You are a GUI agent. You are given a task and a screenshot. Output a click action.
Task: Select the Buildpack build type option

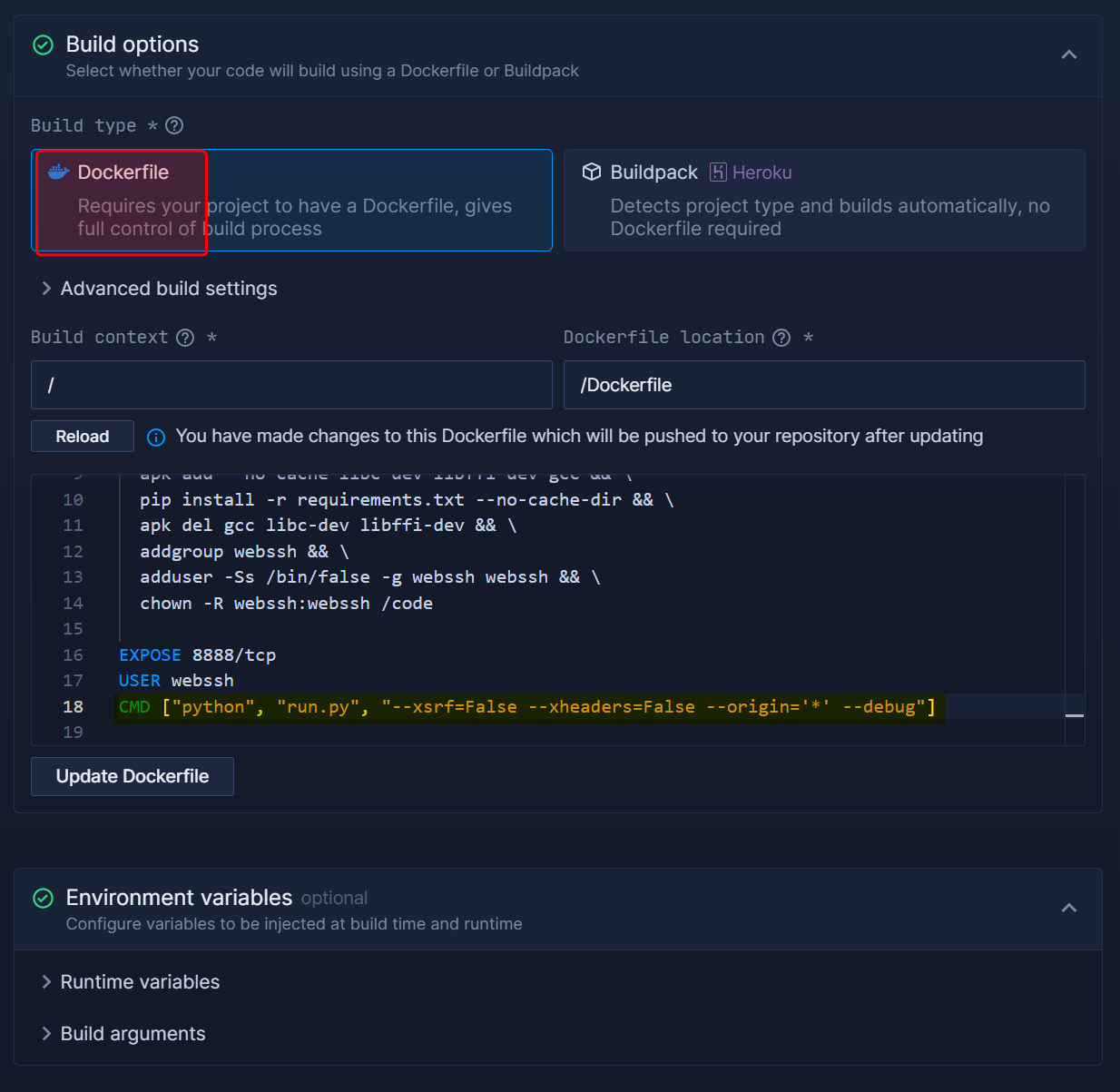coord(823,201)
